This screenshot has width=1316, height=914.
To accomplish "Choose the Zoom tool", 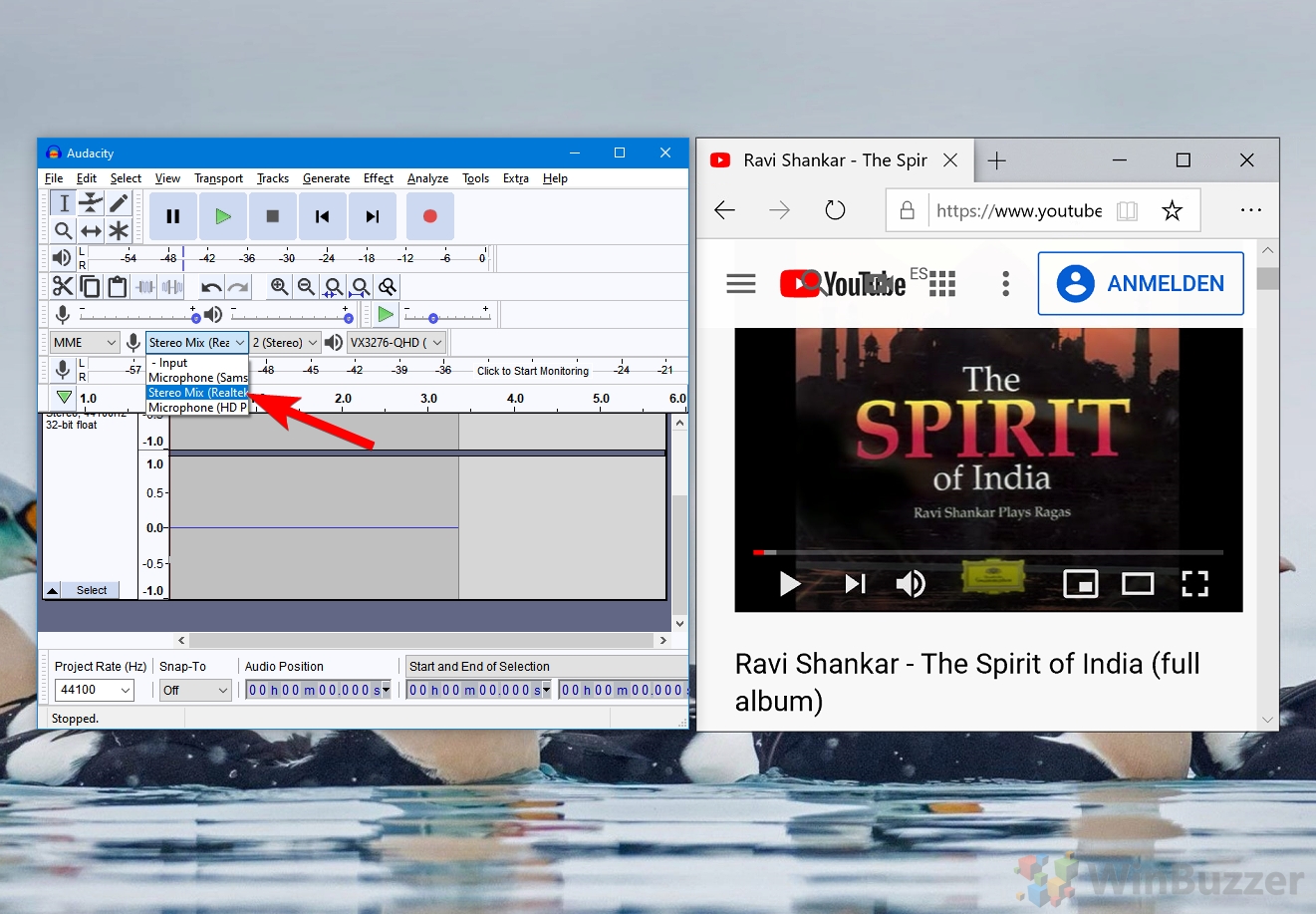I will point(63,230).
